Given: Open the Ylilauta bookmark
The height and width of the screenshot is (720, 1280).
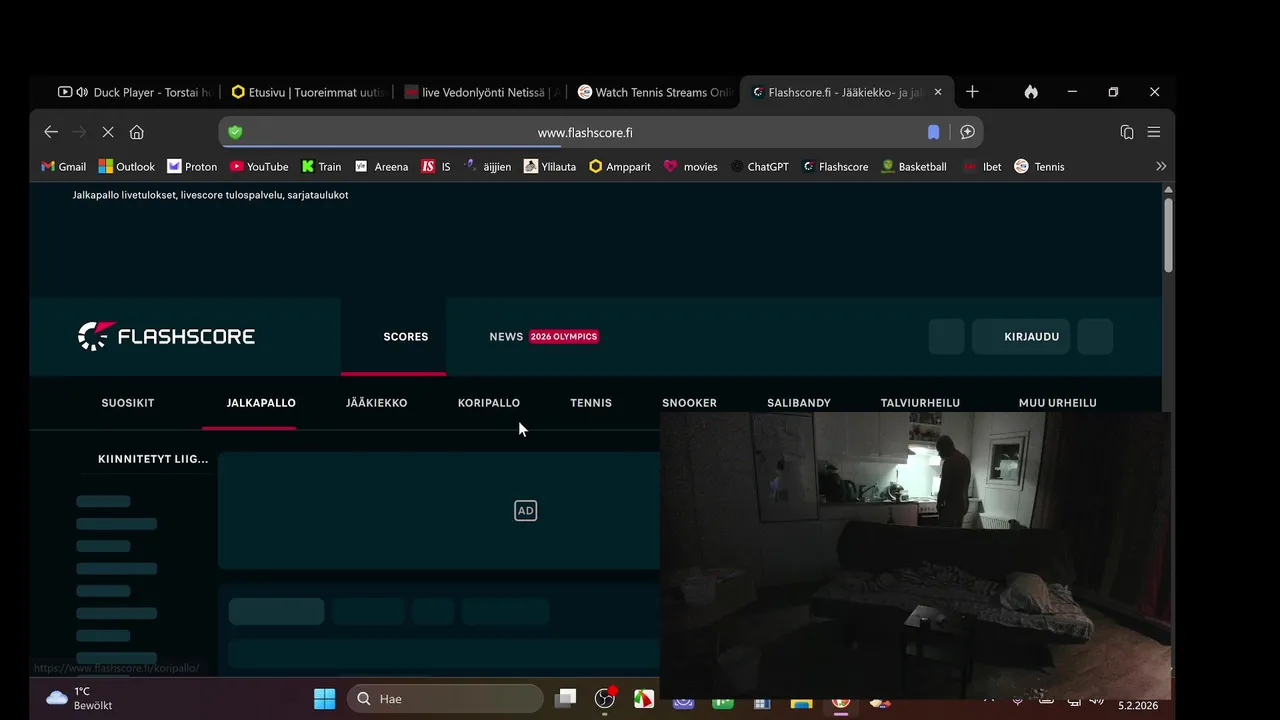Looking at the screenshot, I should click(550, 167).
